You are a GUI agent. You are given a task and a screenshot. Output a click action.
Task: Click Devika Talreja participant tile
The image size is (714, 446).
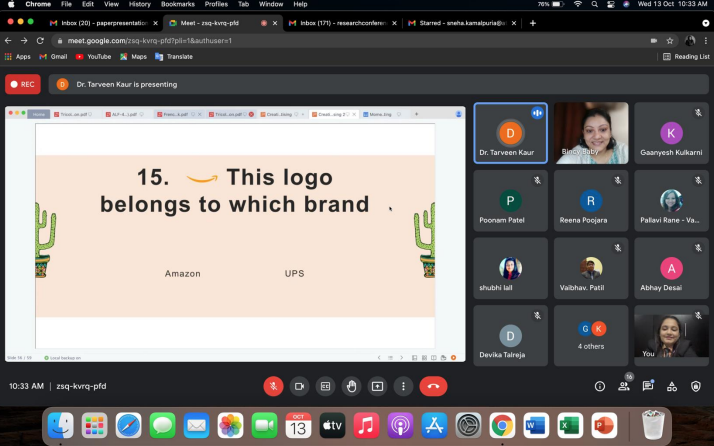tap(510, 336)
